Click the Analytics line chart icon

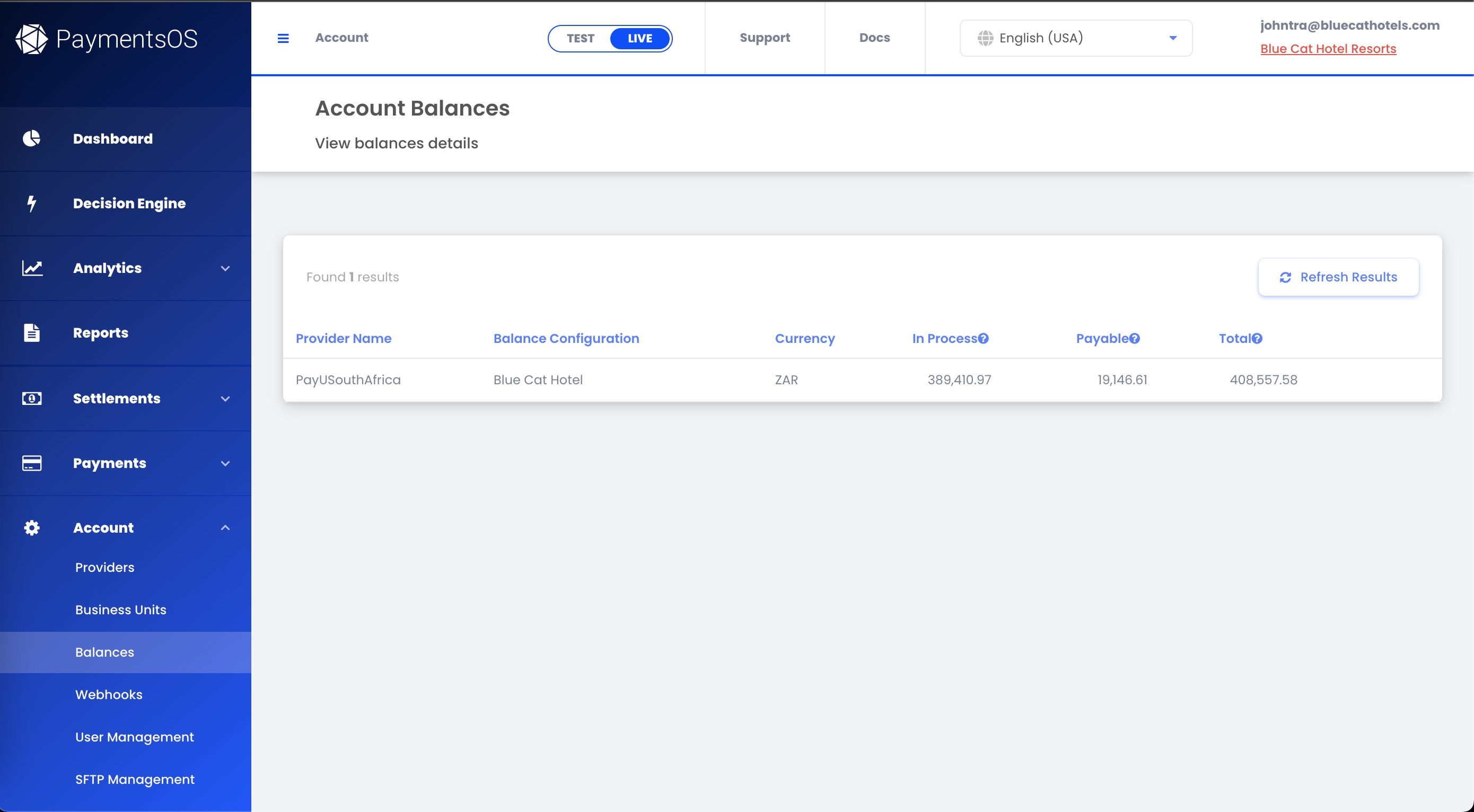click(32, 268)
